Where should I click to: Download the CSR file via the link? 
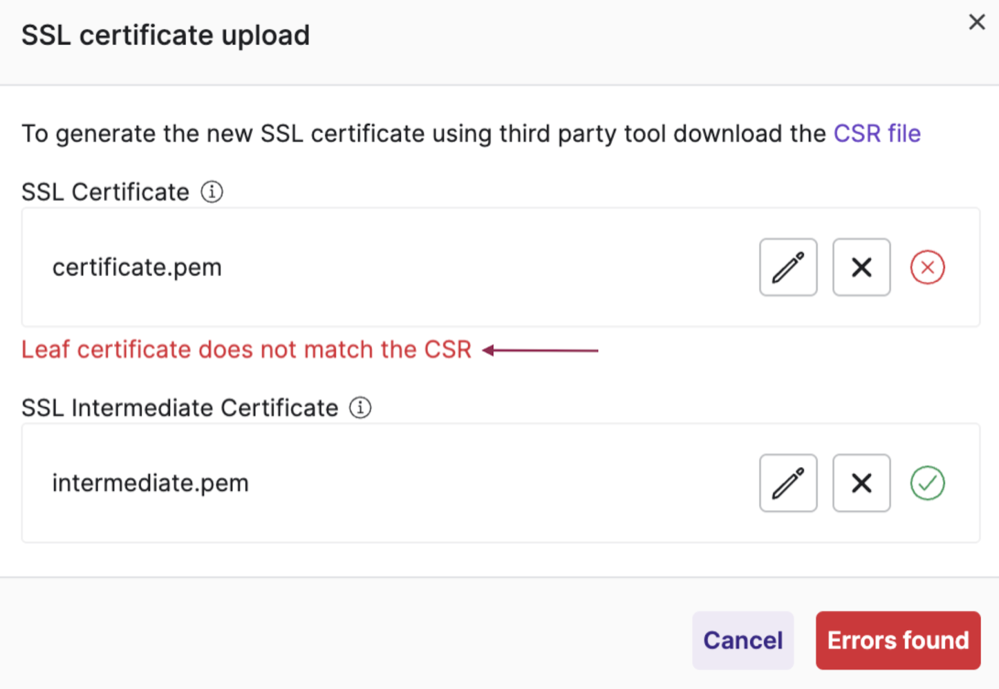pos(877,133)
